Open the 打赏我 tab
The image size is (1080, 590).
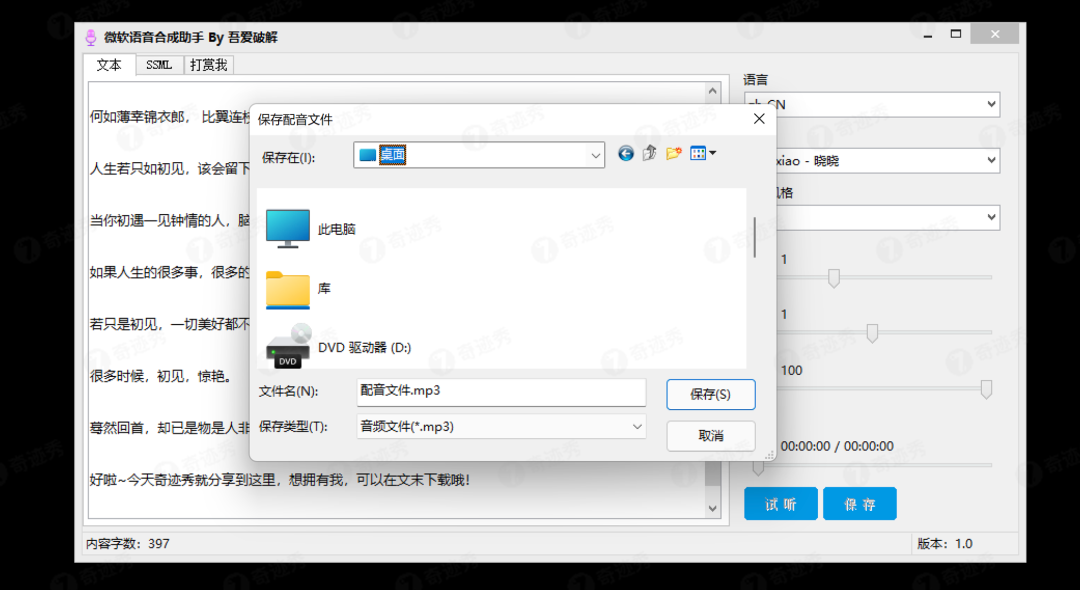209,65
